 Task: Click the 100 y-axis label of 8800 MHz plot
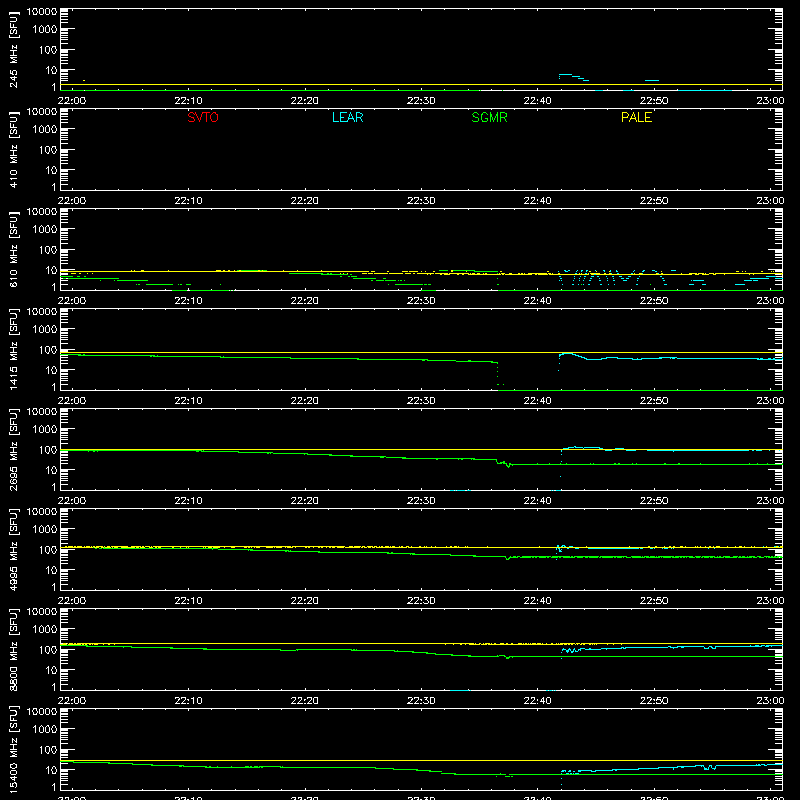[x=48, y=650]
